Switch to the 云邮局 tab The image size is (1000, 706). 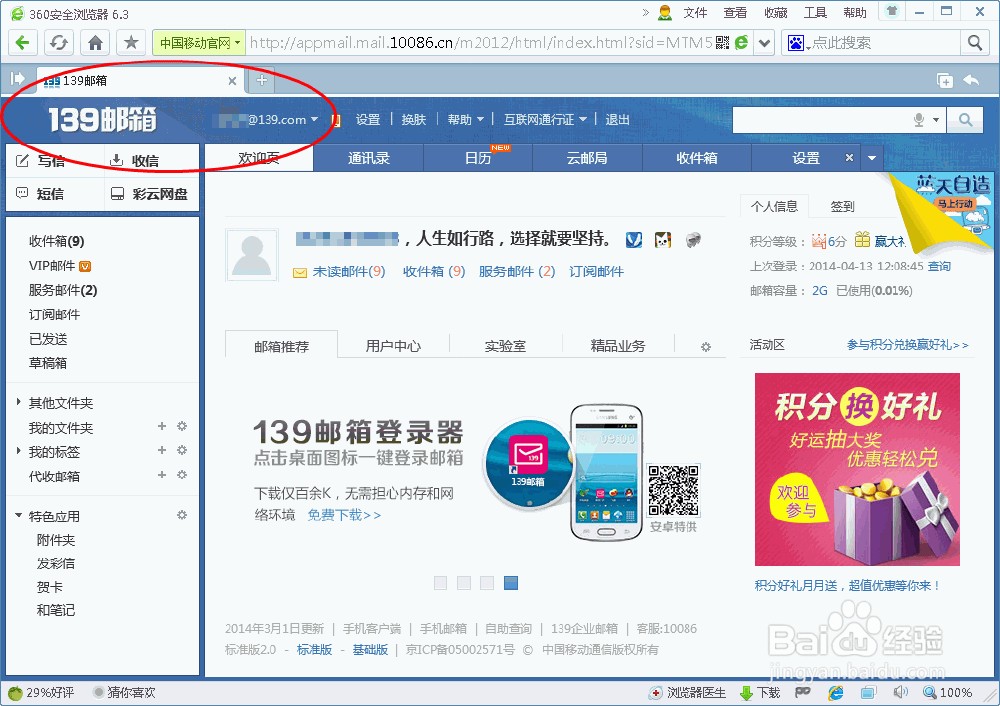(x=587, y=158)
